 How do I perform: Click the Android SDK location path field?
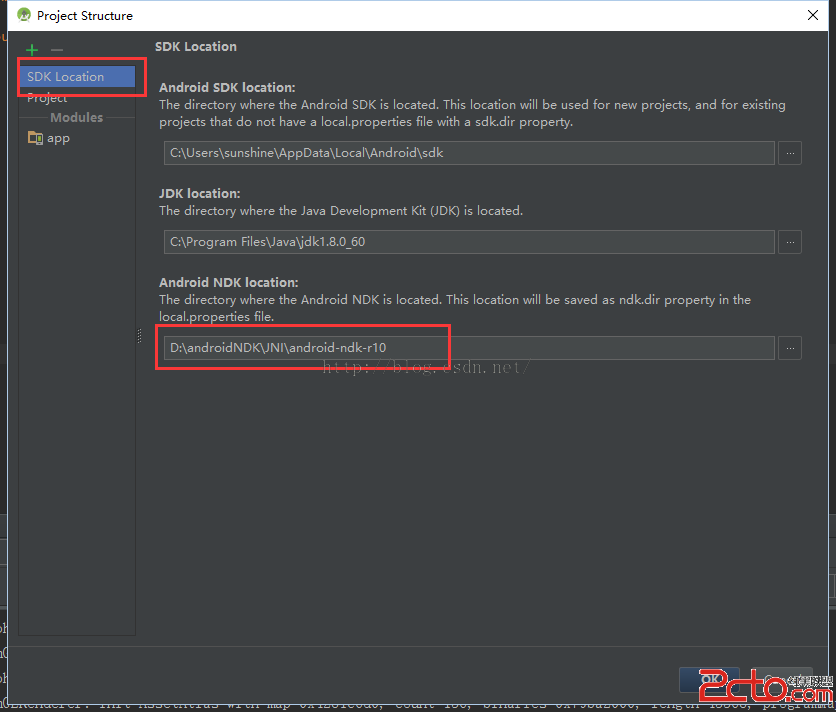click(469, 153)
